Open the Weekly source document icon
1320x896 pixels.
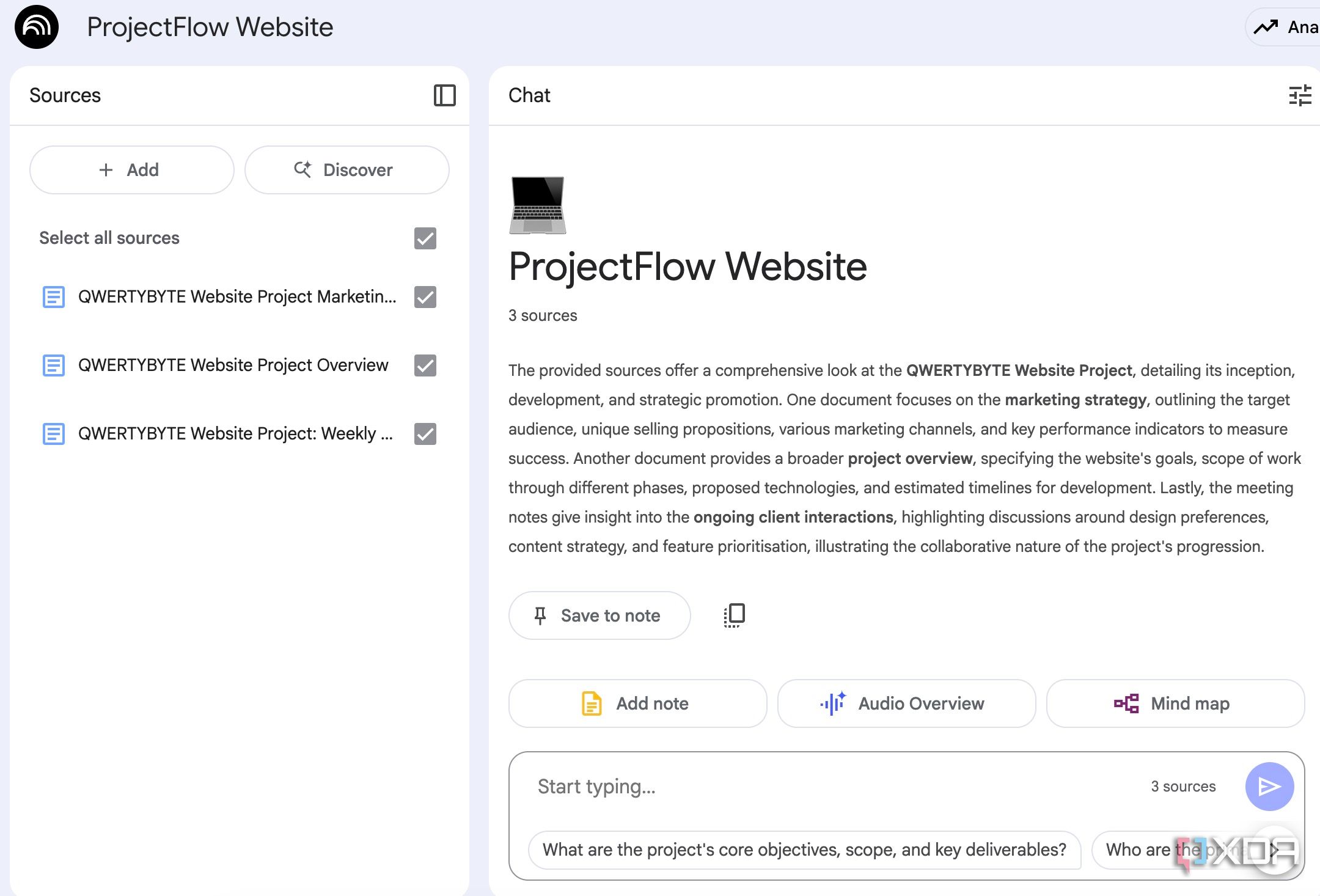pyautogui.click(x=54, y=434)
